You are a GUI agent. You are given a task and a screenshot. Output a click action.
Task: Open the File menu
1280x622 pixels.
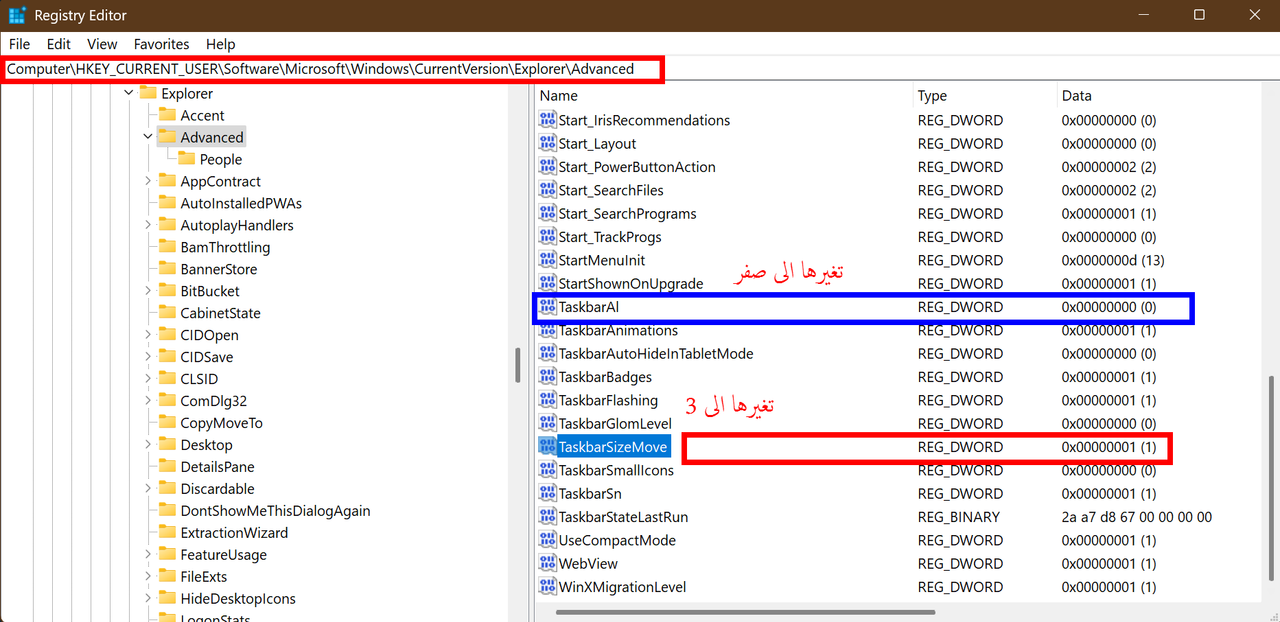pyautogui.click(x=19, y=44)
